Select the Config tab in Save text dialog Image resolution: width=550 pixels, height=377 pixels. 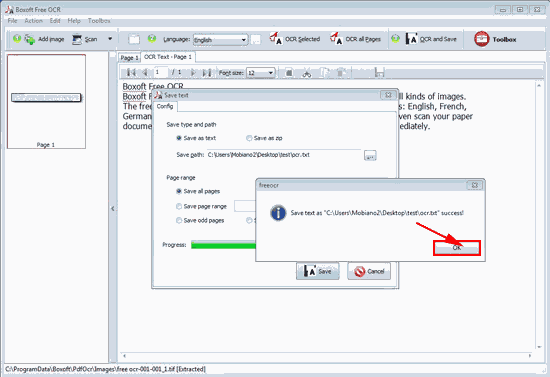[x=165, y=106]
